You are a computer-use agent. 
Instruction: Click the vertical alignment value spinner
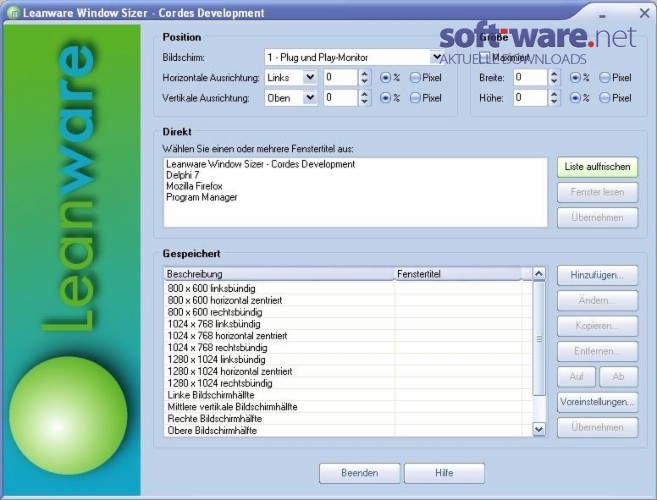(x=365, y=97)
